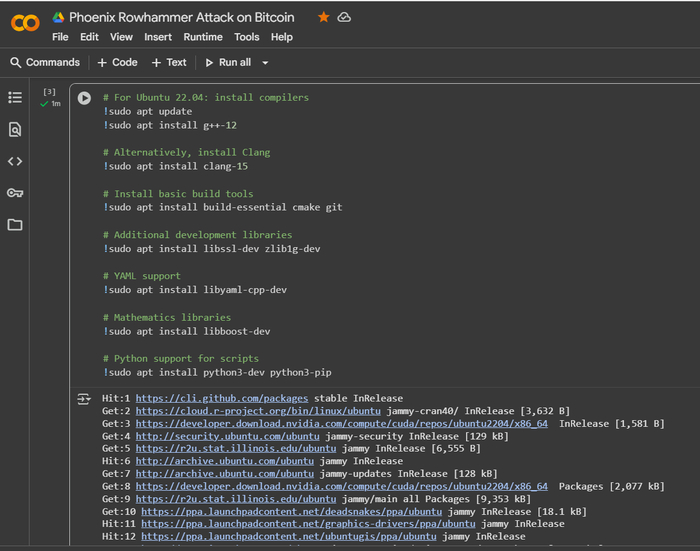Open the Files folder icon in sidebar

[x=15, y=225]
